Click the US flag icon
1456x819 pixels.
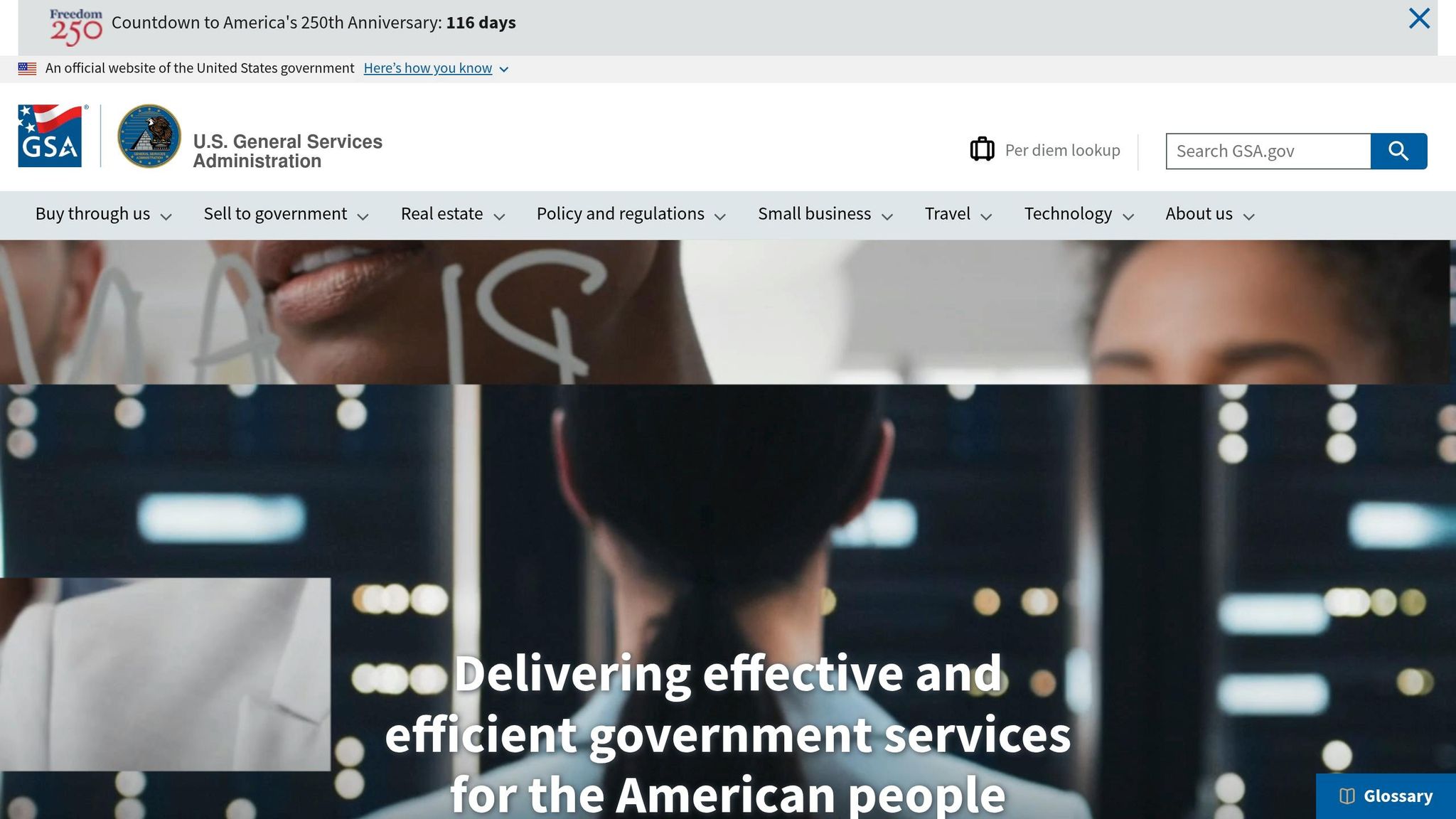27,69
